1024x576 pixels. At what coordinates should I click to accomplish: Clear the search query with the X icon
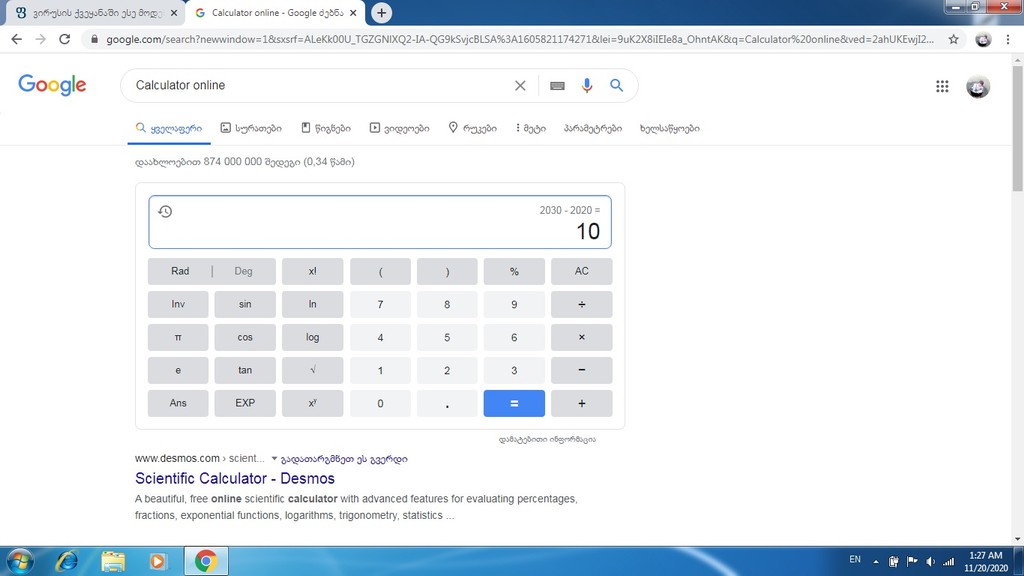520,86
